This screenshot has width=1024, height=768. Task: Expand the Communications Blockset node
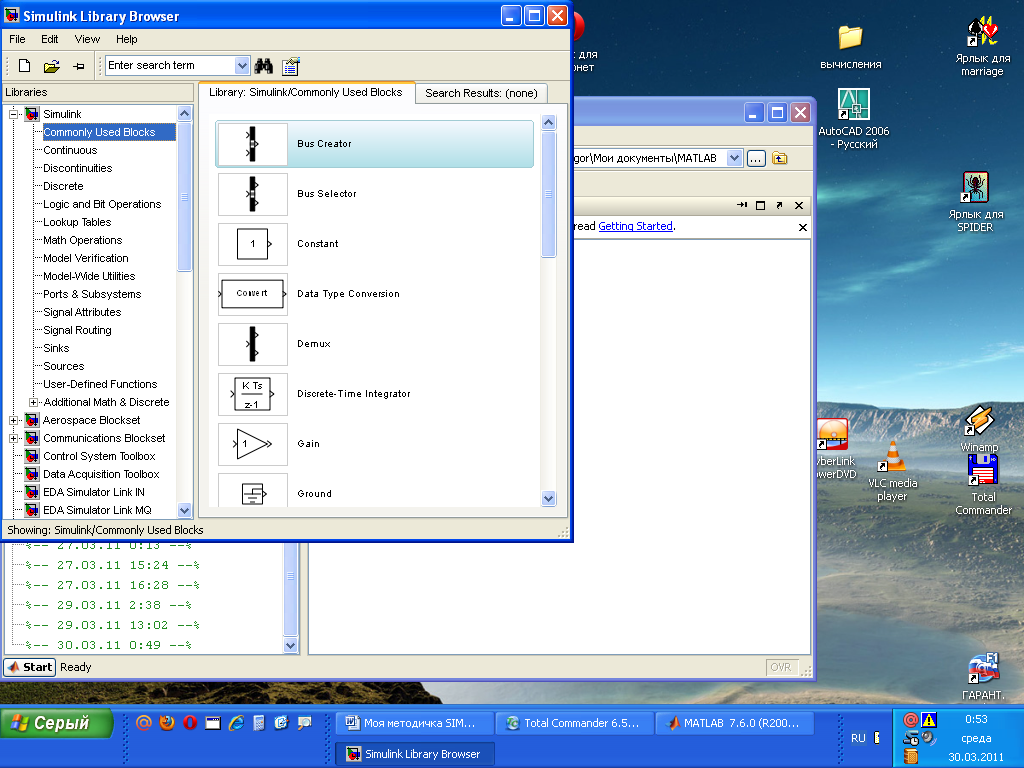tap(13, 438)
